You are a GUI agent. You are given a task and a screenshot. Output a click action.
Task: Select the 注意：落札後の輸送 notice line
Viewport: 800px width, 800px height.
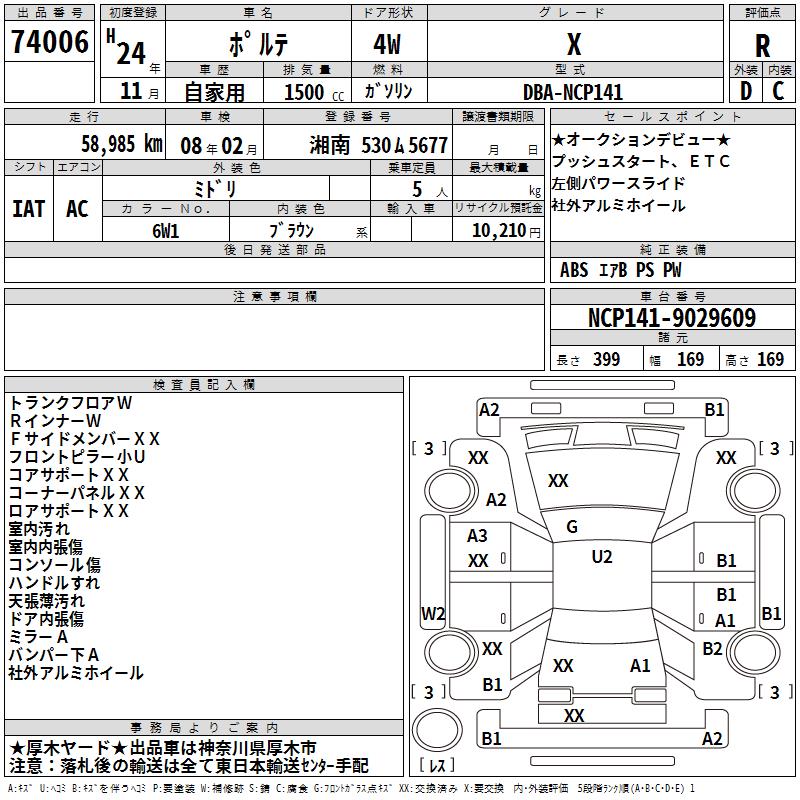pyautogui.click(x=189, y=766)
